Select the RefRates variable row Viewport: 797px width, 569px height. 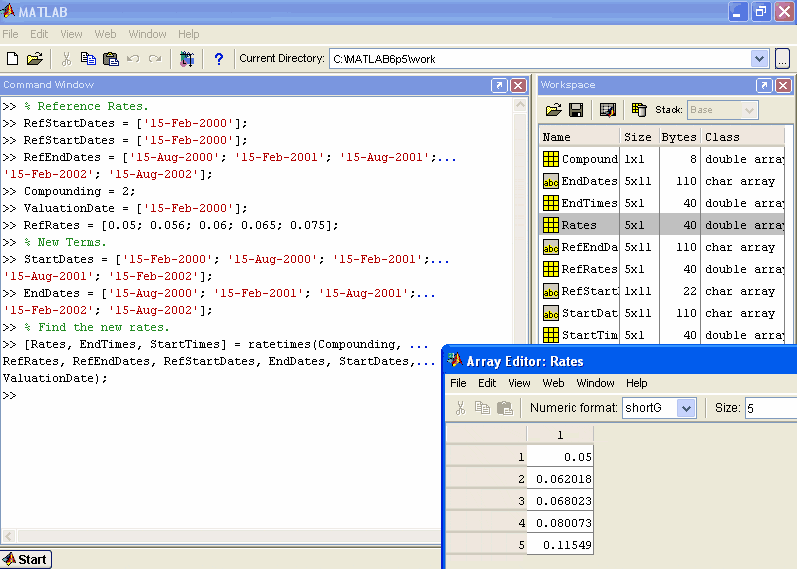(662, 269)
